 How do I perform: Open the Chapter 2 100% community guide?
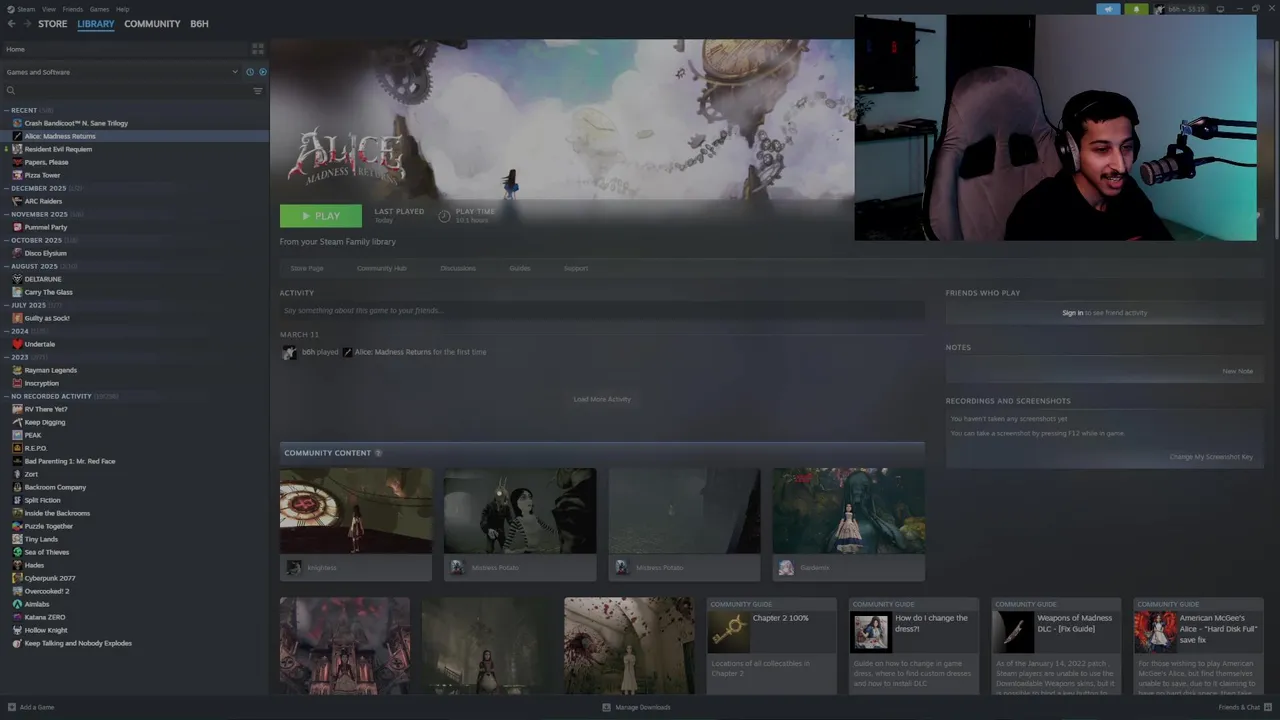coord(771,646)
